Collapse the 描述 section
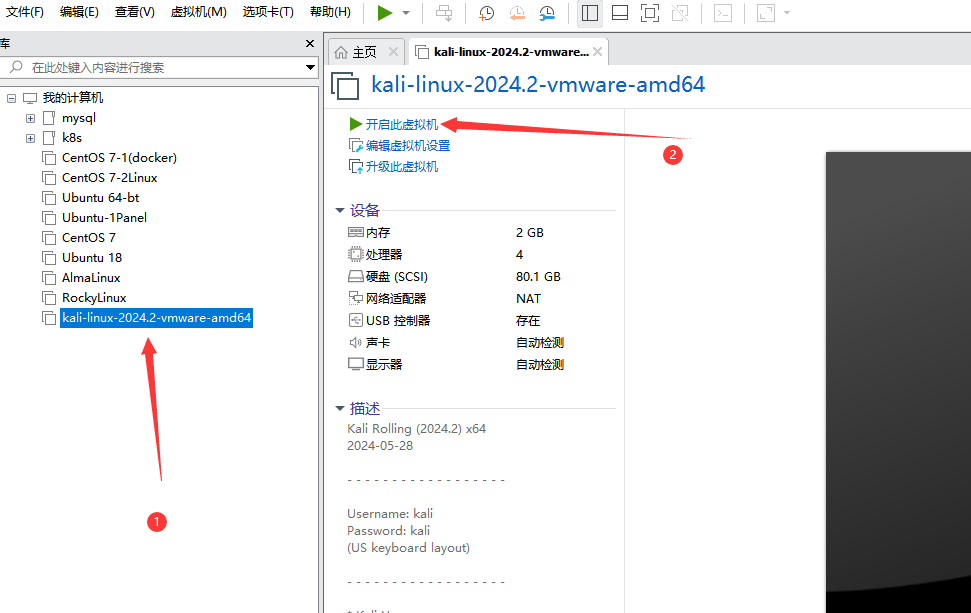The image size is (971, 613). tap(339, 409)
